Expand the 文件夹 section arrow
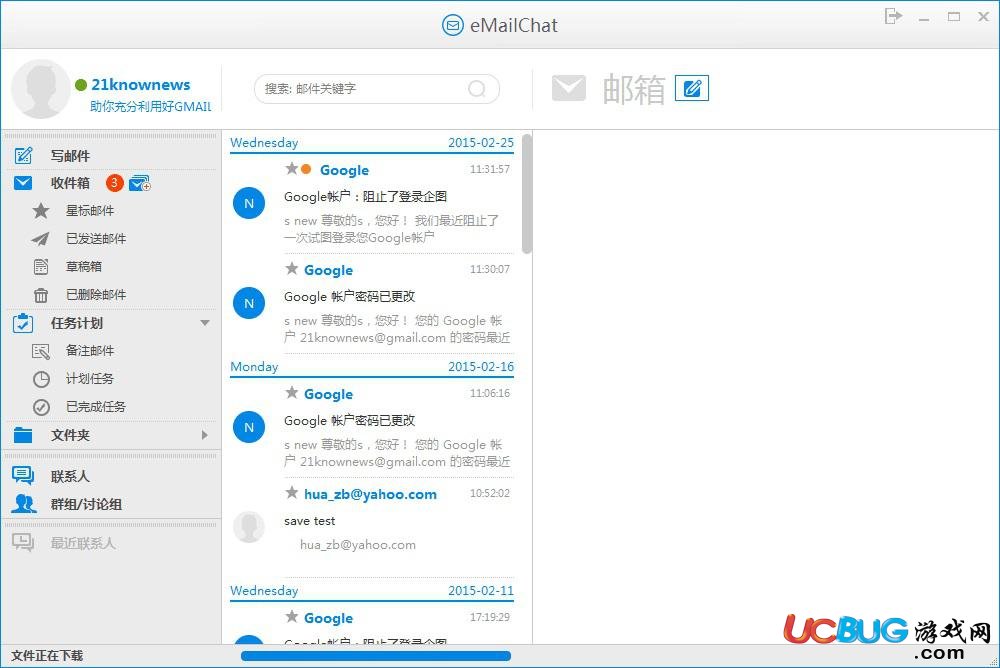Image resolution: width=1000 pixels, height=668 pixels. tap(205, 435)
